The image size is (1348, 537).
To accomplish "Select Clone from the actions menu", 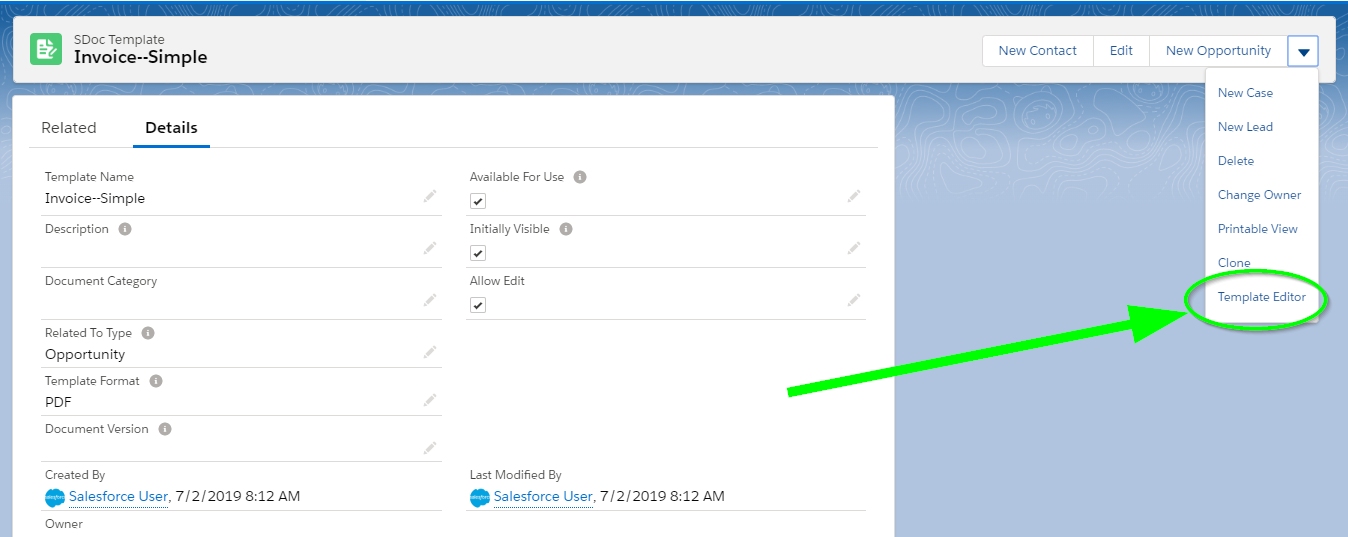I will coord(1234,263).
